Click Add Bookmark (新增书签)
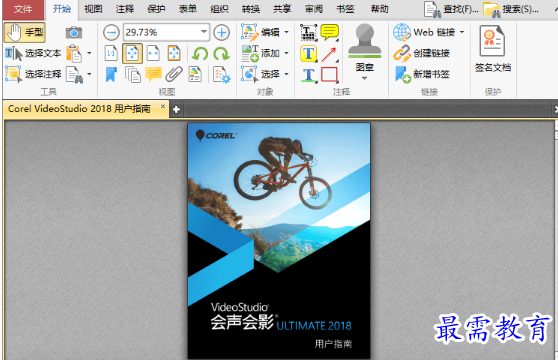 (422, 74)
